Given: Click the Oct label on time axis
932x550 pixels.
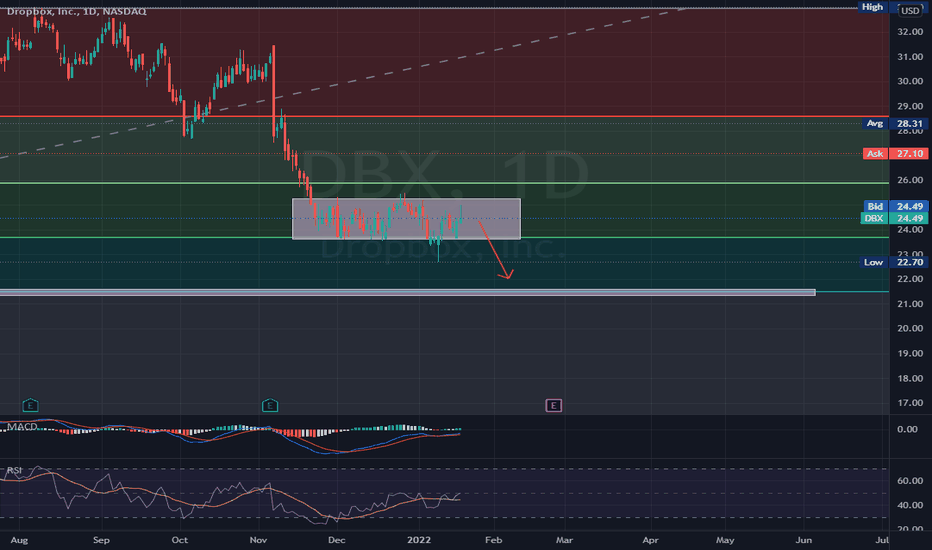Looking at the screenshot, I should coord(180,540).
